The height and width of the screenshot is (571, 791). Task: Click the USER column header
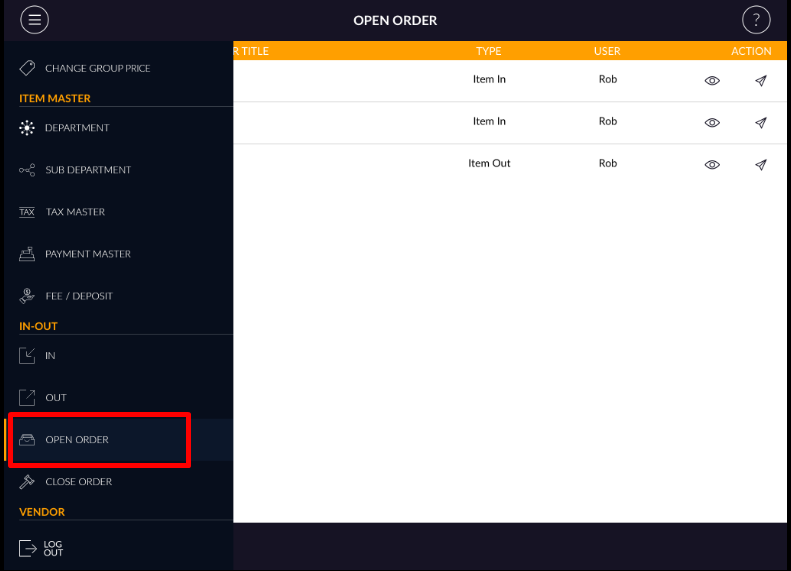[x=607, y=51]
